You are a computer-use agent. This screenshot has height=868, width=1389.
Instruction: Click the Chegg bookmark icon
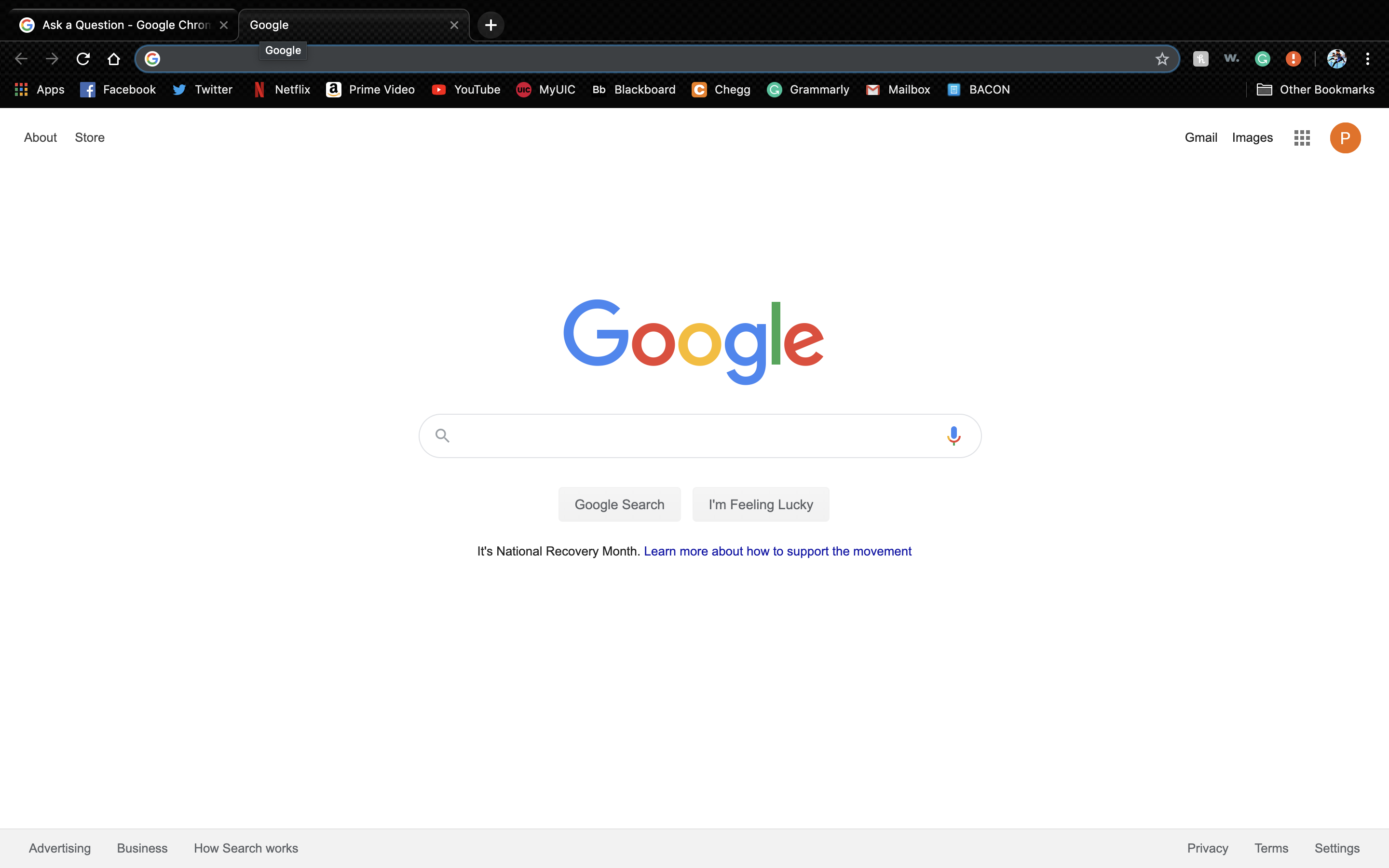click(699, 90)
